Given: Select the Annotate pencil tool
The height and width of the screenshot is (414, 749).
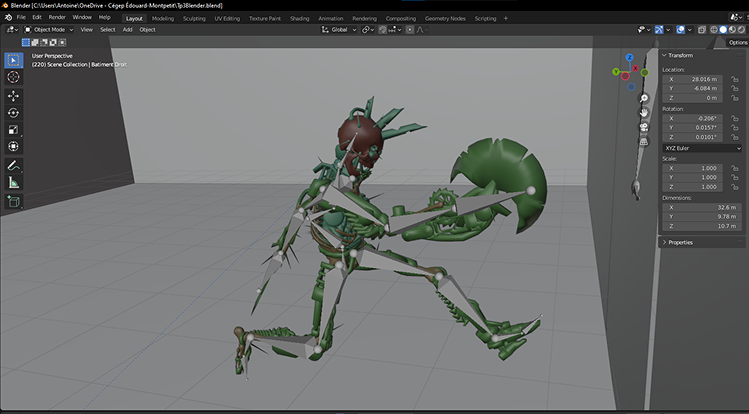Looking at the screenshot, I should click(13, 165).
